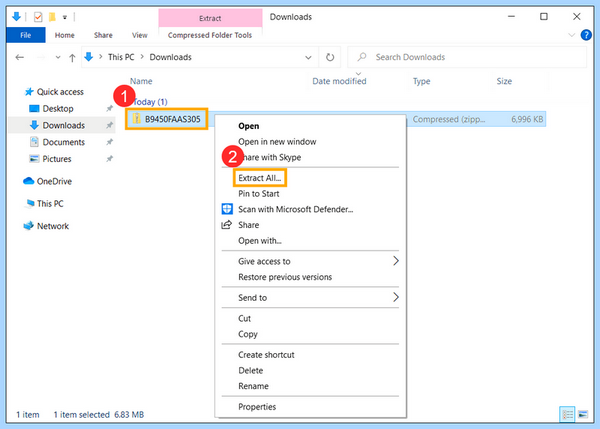The width and height of the screenshot is (600, 429).
Task: Switch to the View ribbon tab
Action: [x=140, y=35]
